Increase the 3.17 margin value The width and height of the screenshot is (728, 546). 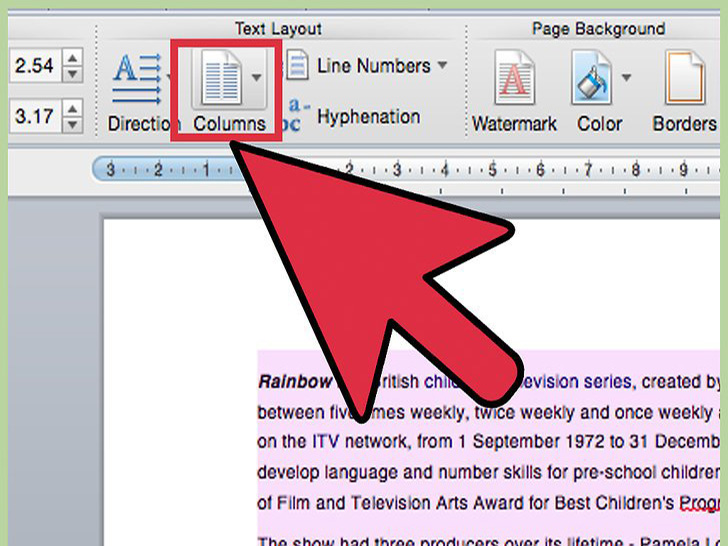click(72, 108)
